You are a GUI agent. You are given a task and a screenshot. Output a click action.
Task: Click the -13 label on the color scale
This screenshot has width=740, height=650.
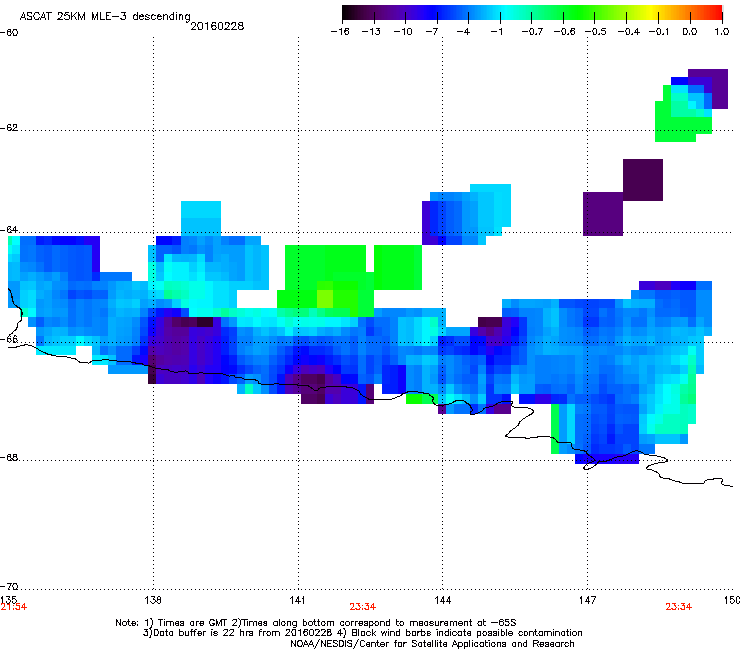371,32
